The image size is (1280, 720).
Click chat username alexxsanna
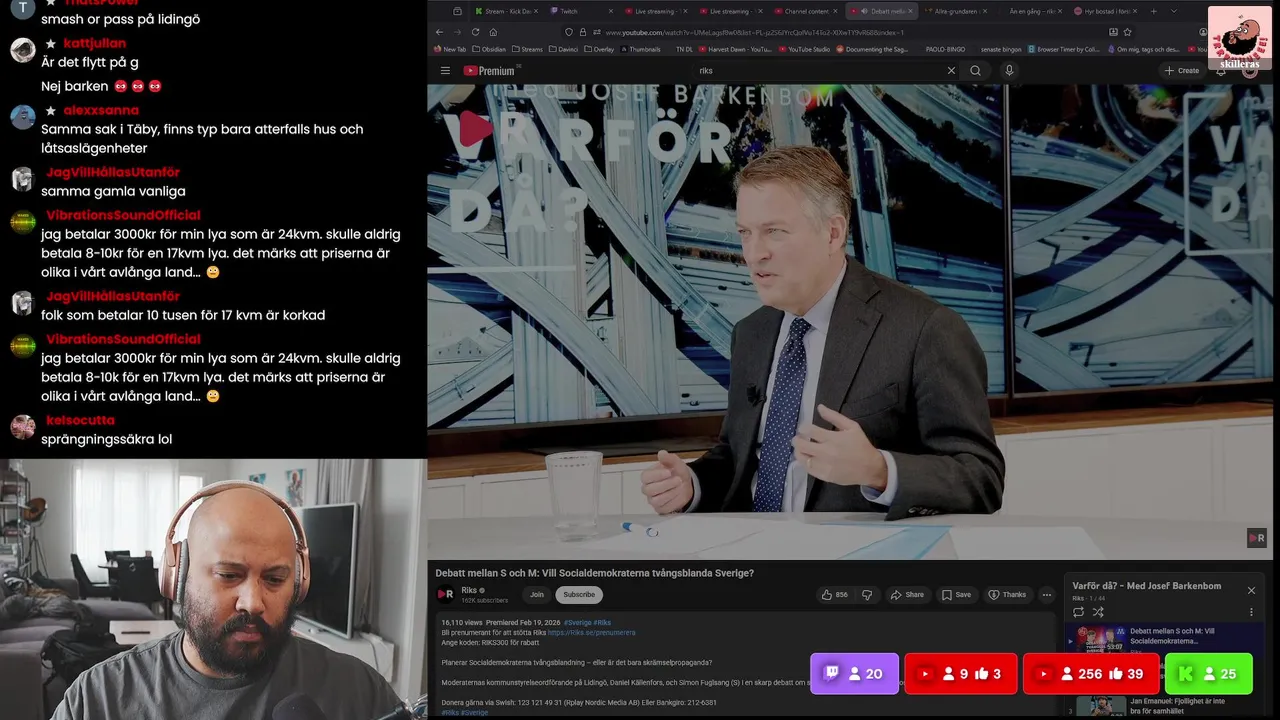pos(101,110)
